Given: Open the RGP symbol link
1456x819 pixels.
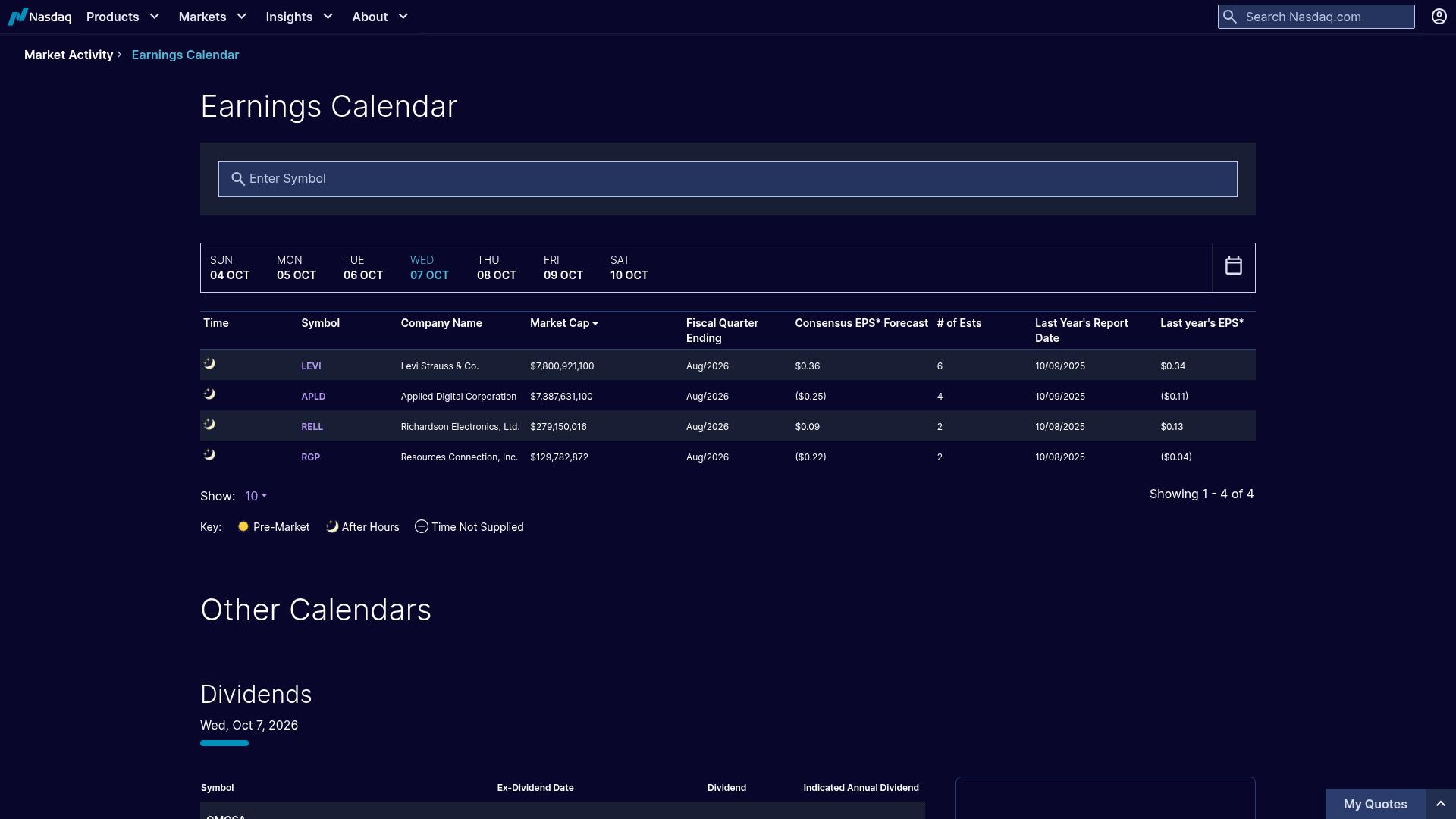Looking at the screenshot, I should coord(310,457).
